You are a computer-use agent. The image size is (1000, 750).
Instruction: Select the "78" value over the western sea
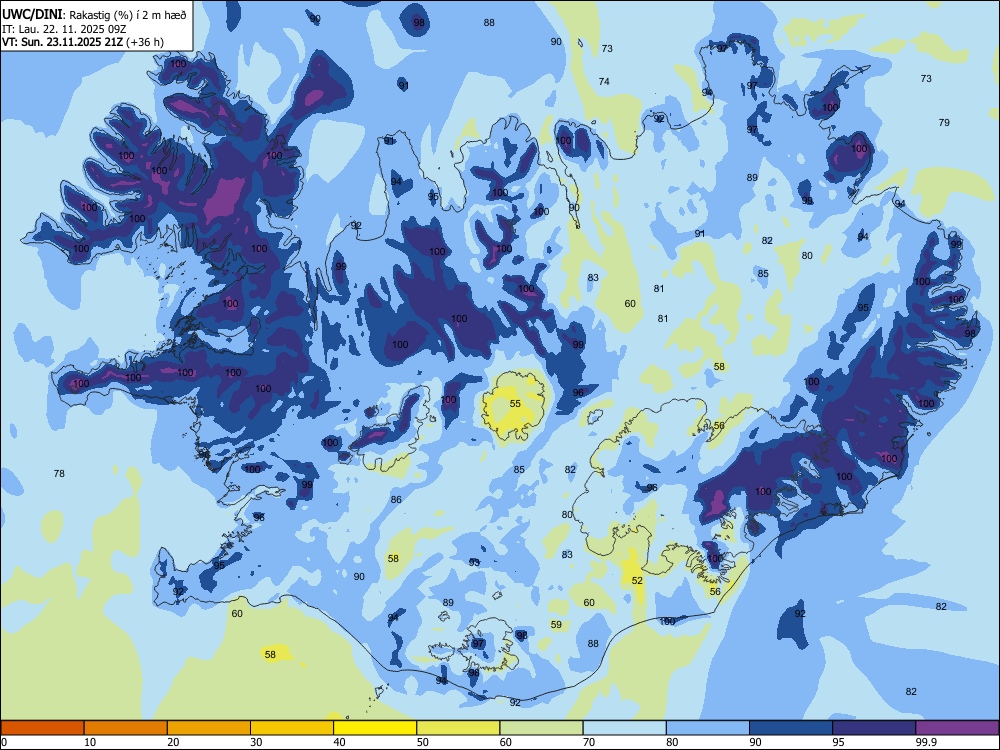pyautogui.click(x=59, y=473)
